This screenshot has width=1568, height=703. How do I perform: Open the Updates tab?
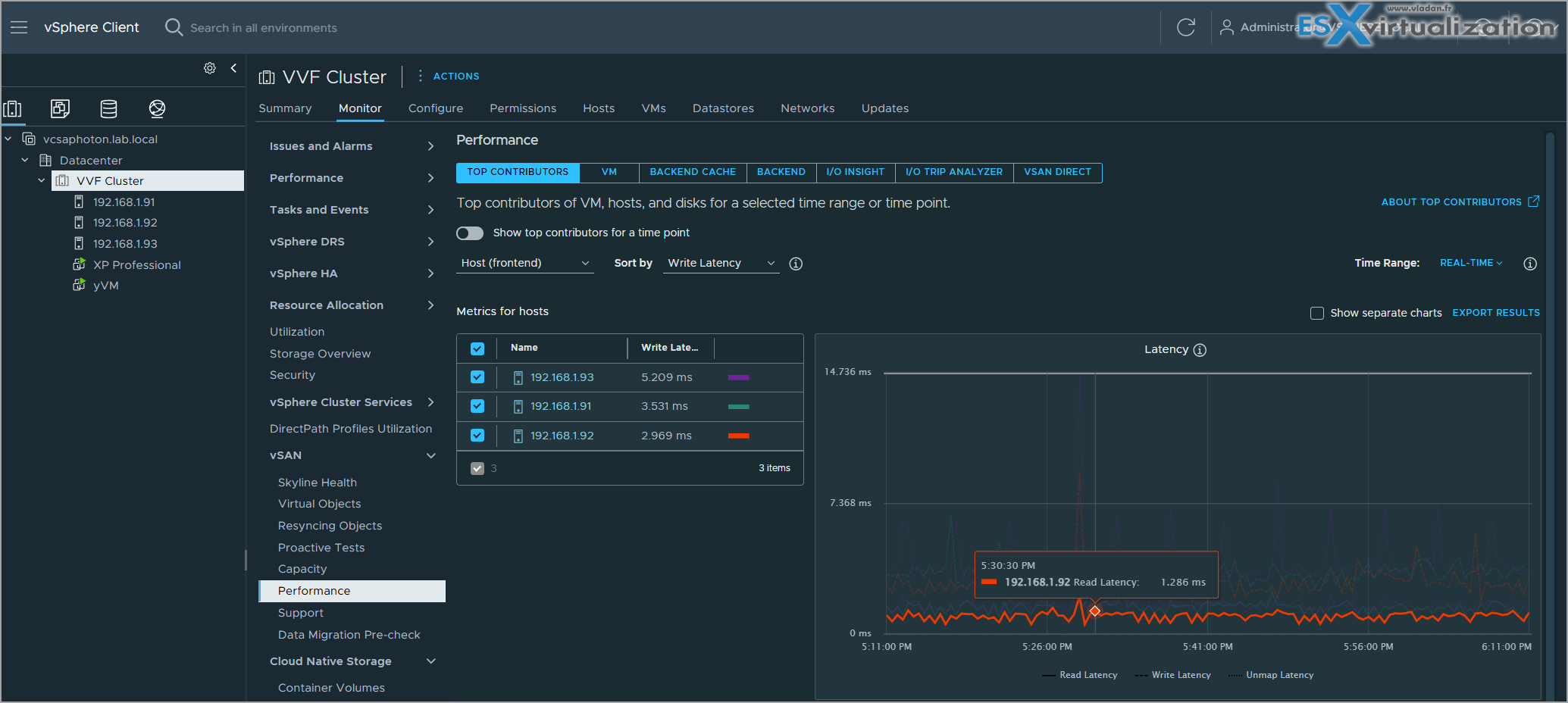pos(885,108)
